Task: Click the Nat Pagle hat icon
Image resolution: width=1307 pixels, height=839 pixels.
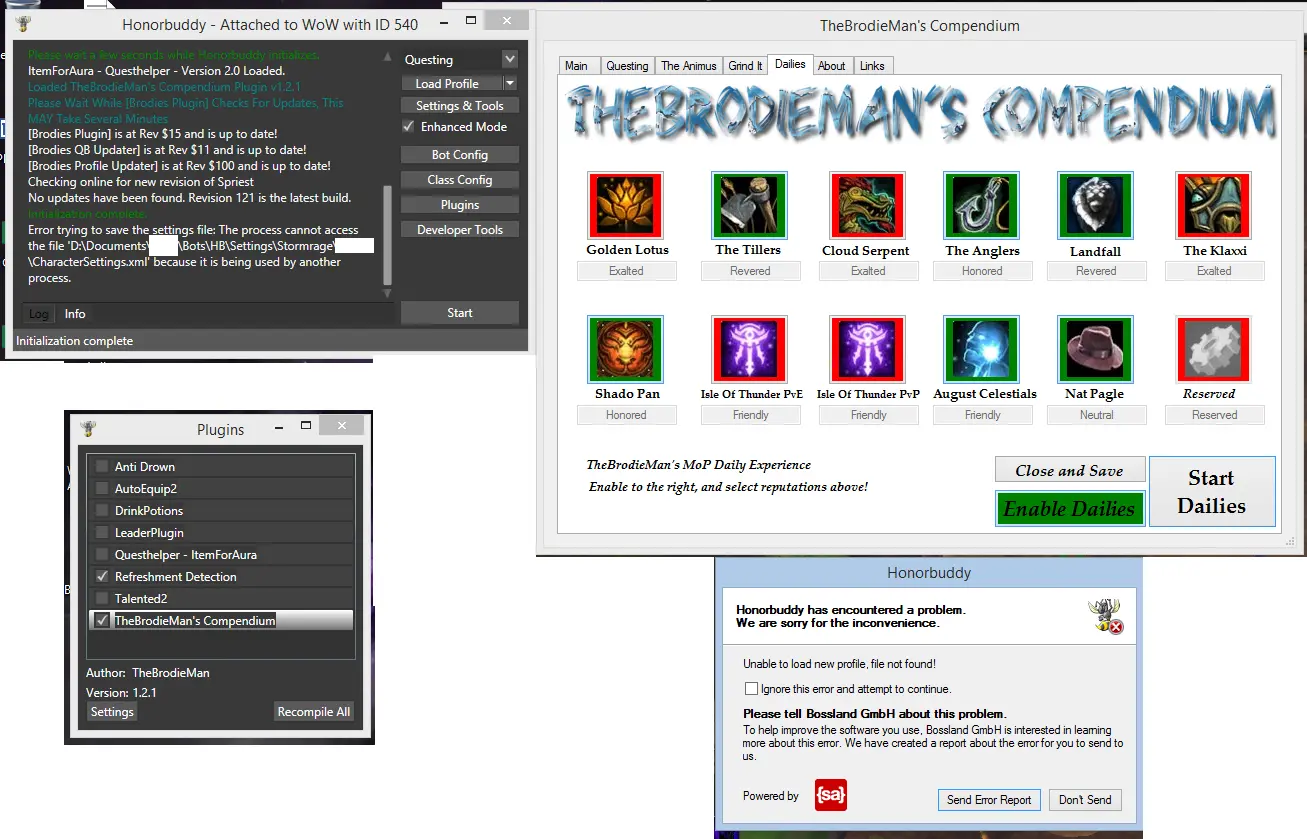Action: point(1095,349)
